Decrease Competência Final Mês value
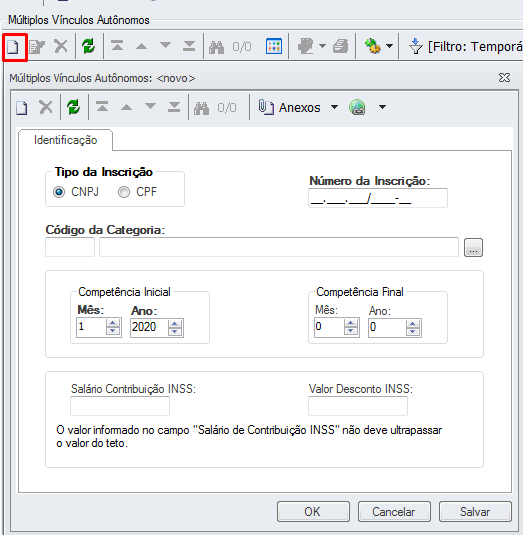This screenshot has width=523, height=535. [351, 331]
